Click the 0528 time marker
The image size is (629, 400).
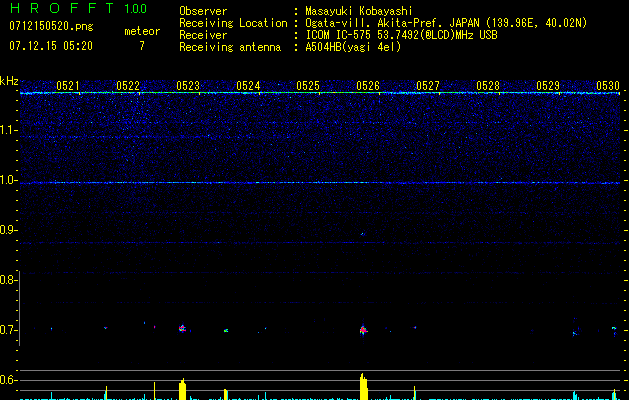click(x=488, y=86)
